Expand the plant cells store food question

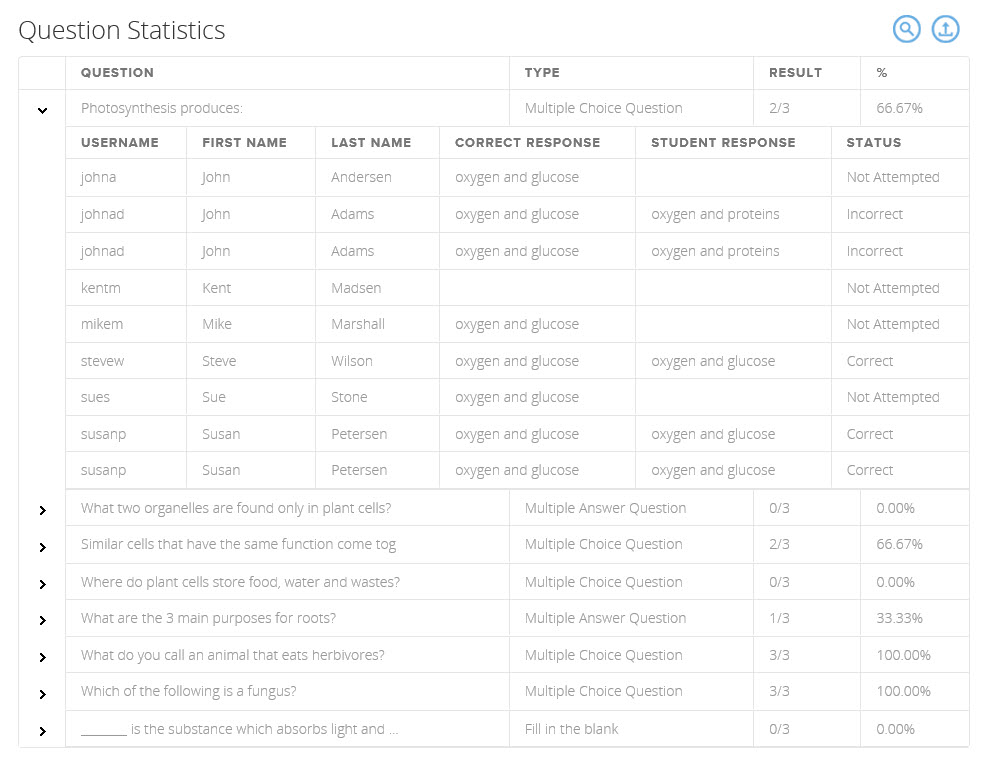(42, 584)
